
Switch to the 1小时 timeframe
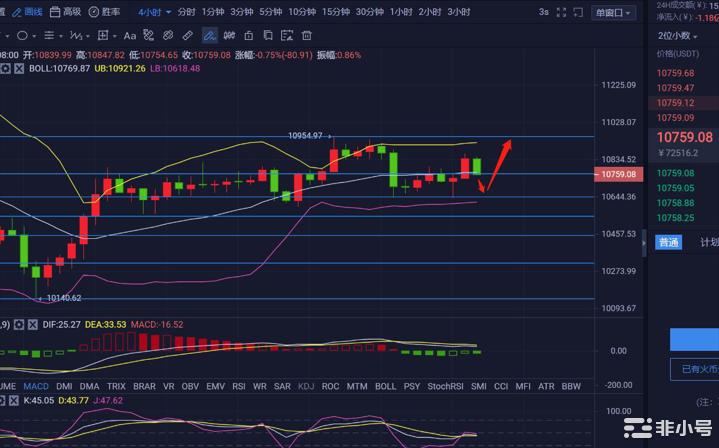pyautogui.click(x=401, y=12)
